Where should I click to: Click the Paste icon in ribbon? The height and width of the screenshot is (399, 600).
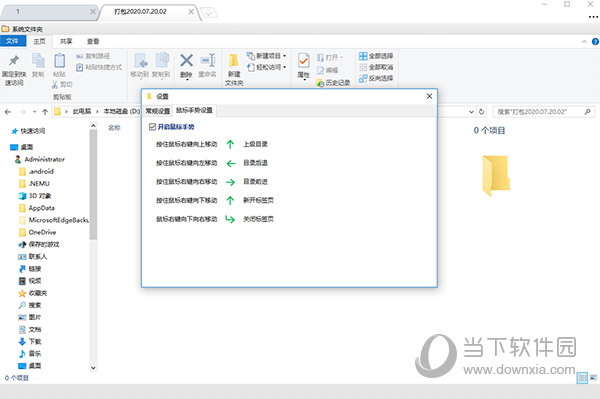click(x=59, y=61)
